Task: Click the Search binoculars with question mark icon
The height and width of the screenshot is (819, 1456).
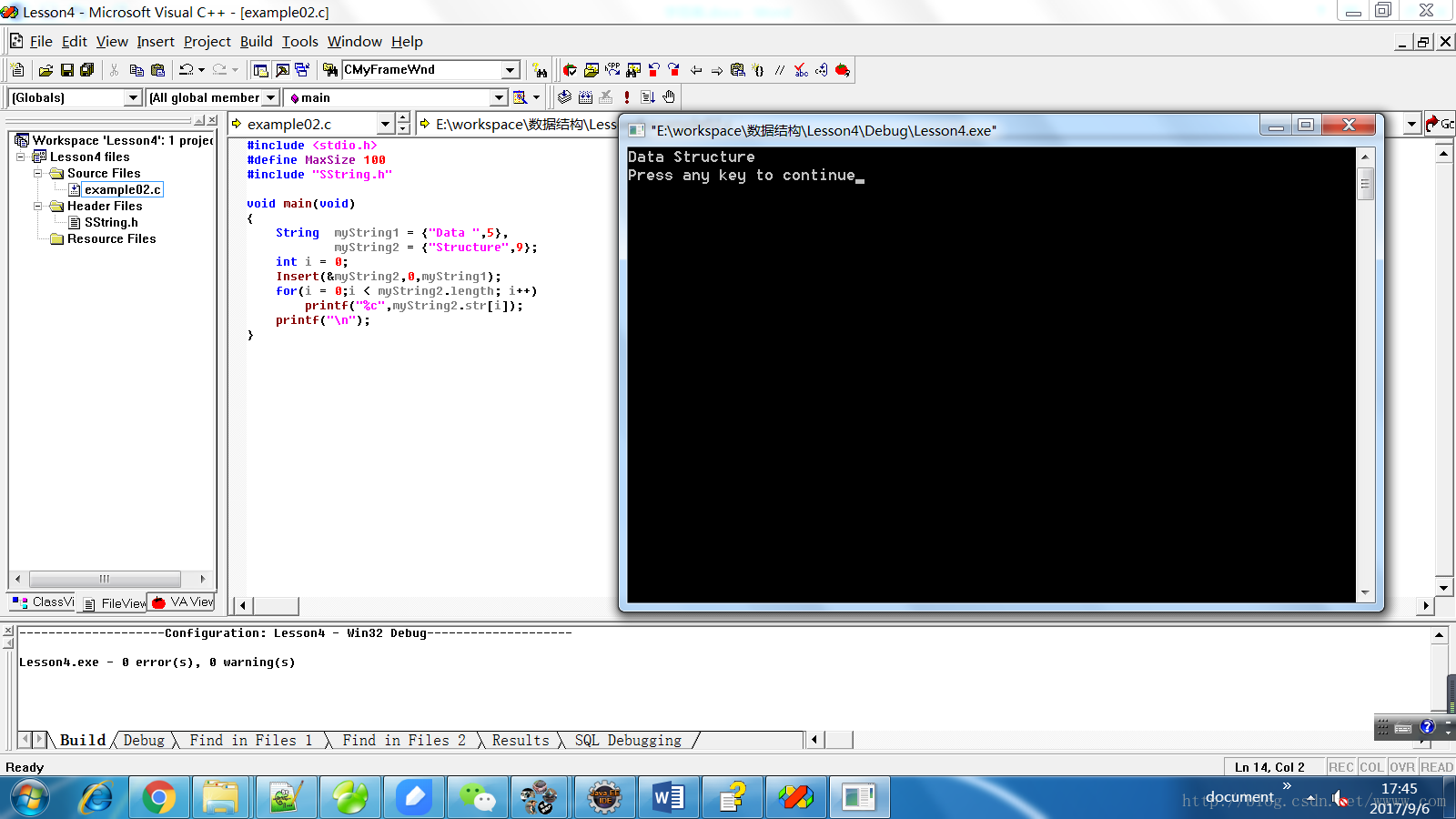Action: (541, 71)
